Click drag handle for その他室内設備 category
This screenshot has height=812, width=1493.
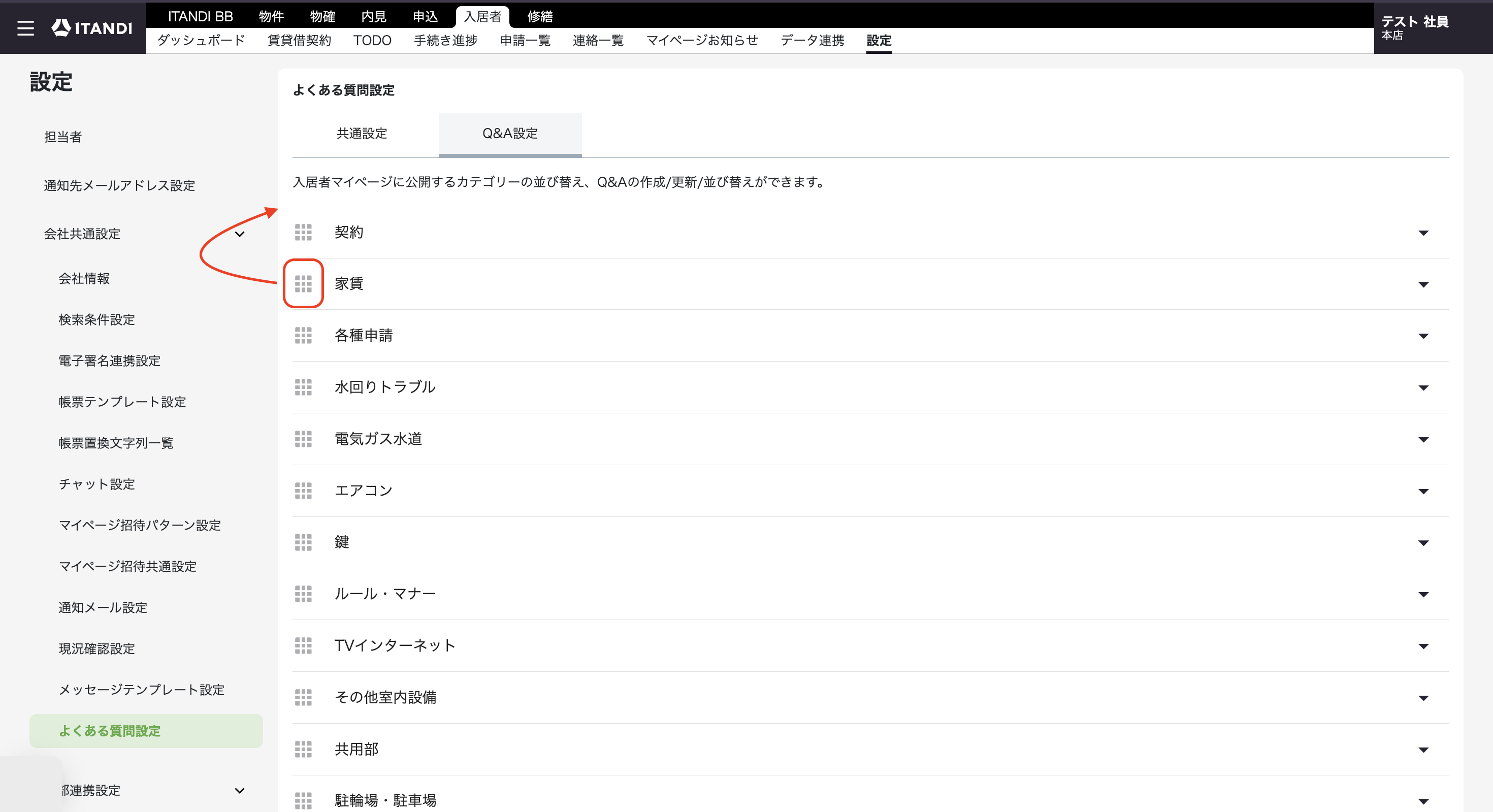(x=303, y=697)
